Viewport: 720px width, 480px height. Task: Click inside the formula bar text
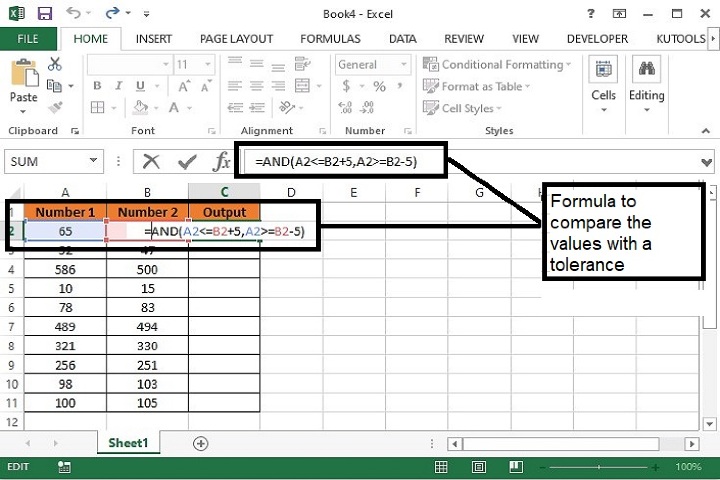(336, 162)
